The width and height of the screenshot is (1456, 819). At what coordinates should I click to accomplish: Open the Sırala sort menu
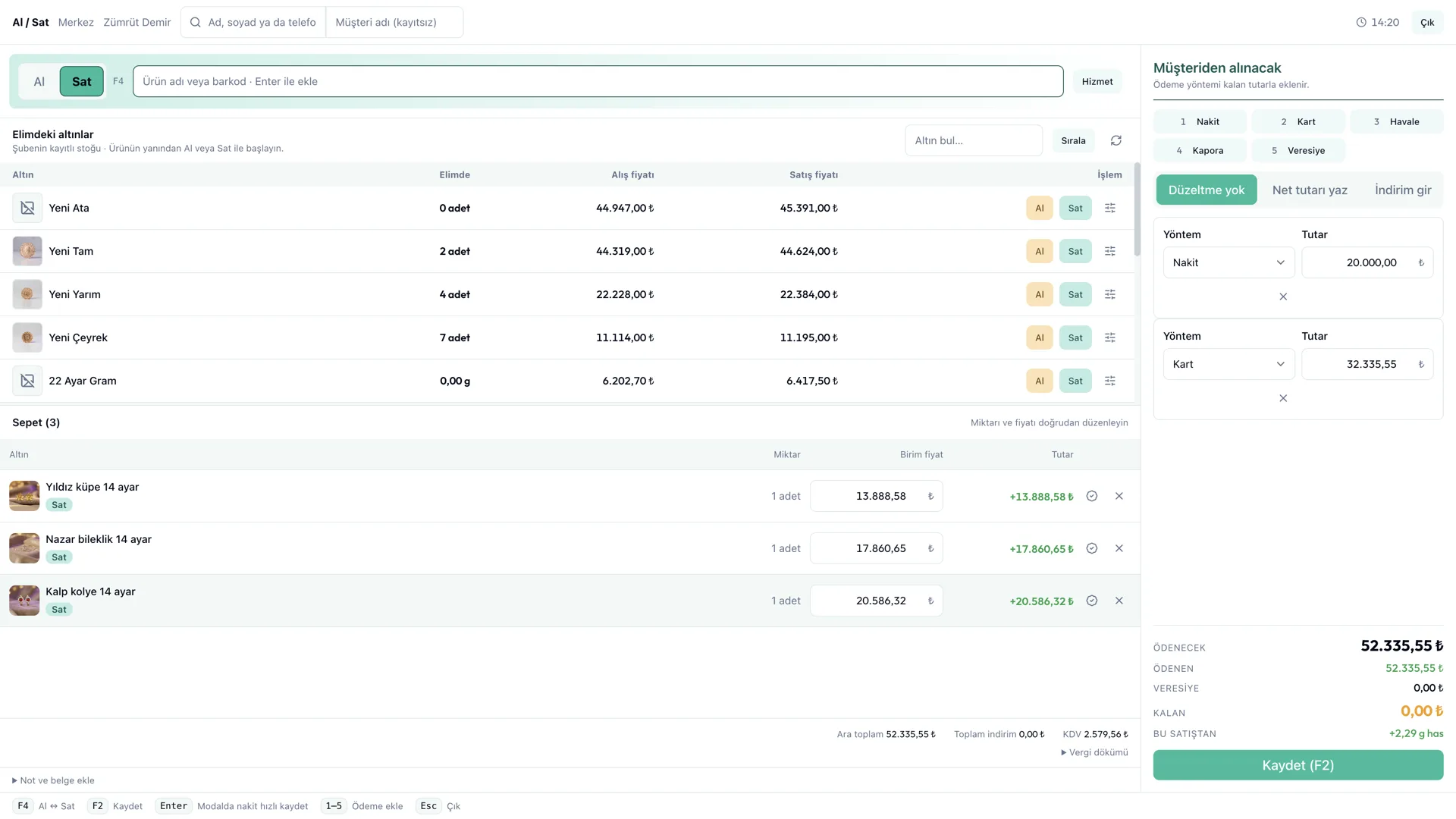pos(1073,140)
